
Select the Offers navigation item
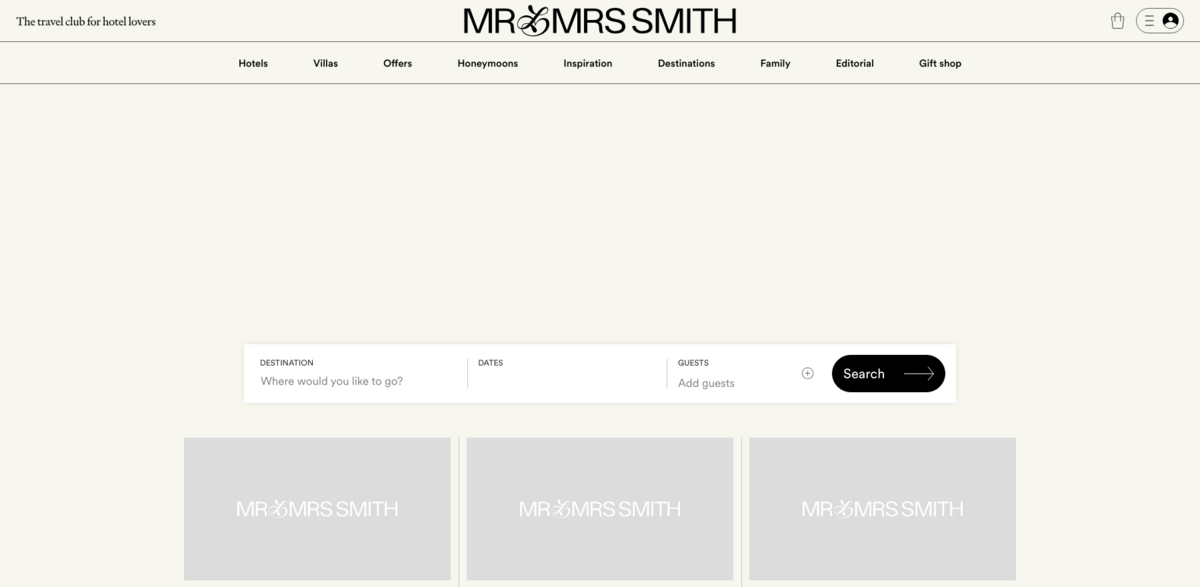coord(397,63)
